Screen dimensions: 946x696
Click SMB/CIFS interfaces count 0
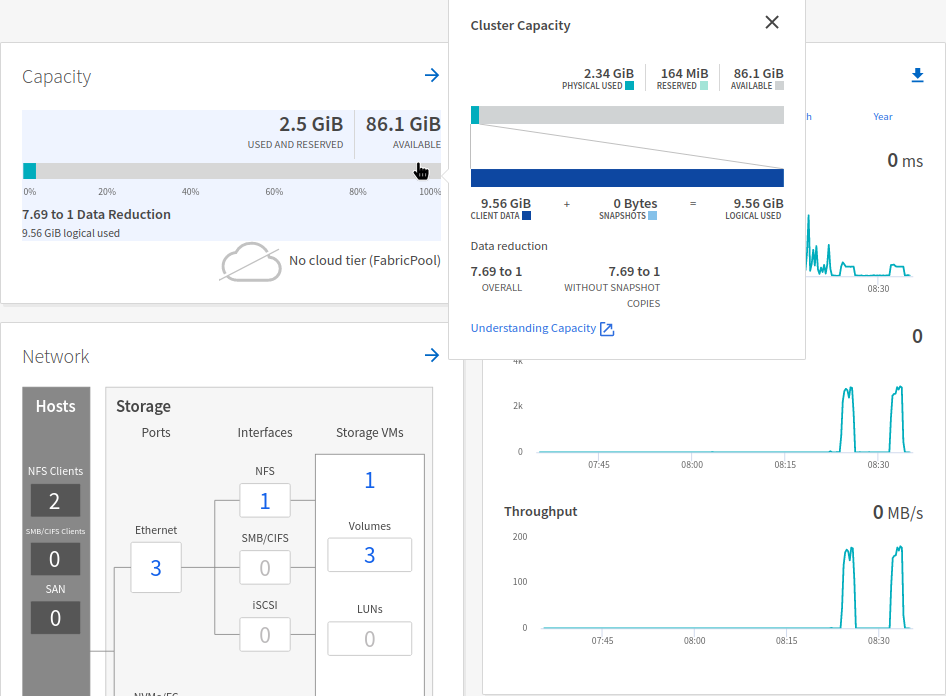tap(265, 568)
